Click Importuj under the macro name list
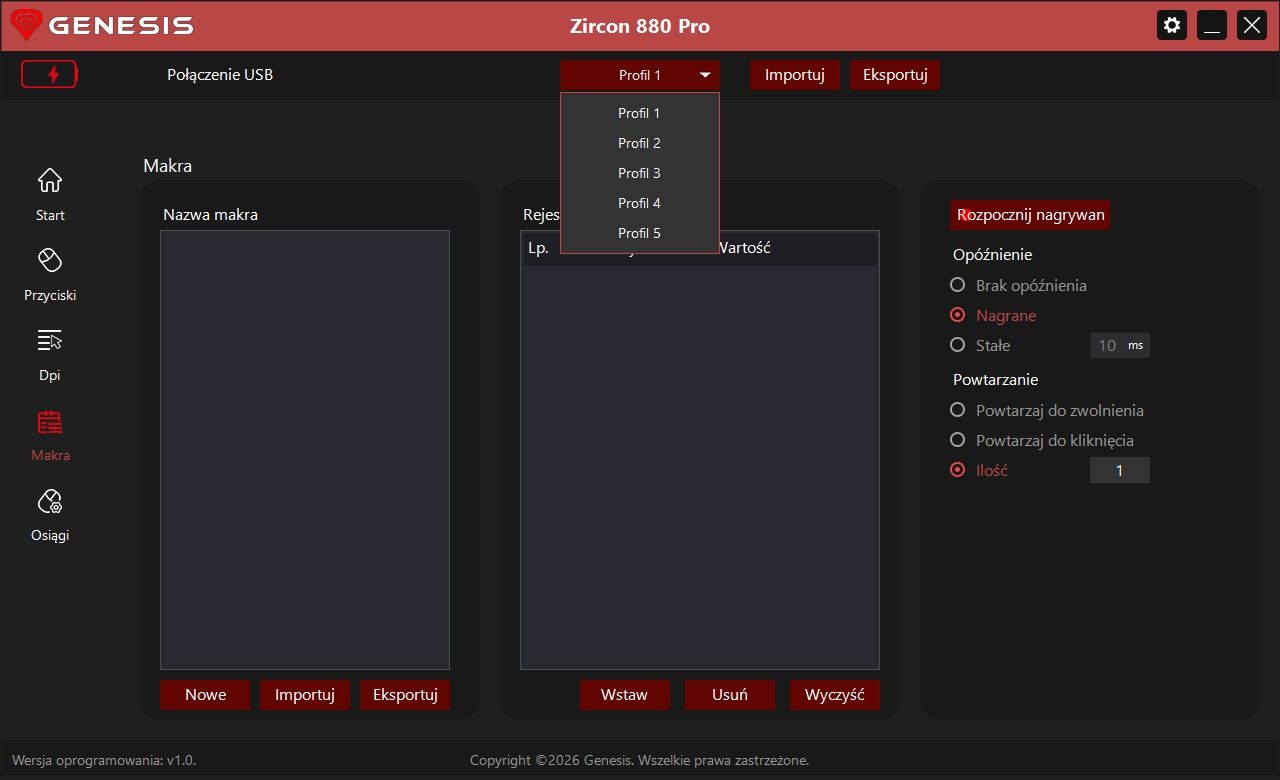This screenshot has height=780, width=1280. [x=305, y=695]
